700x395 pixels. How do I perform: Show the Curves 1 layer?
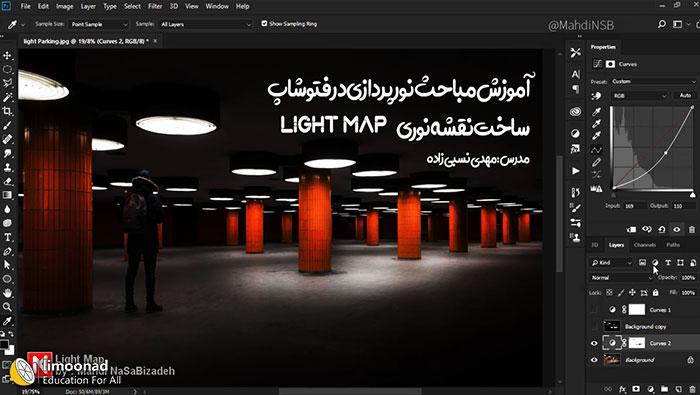click(x=594, y=309)
